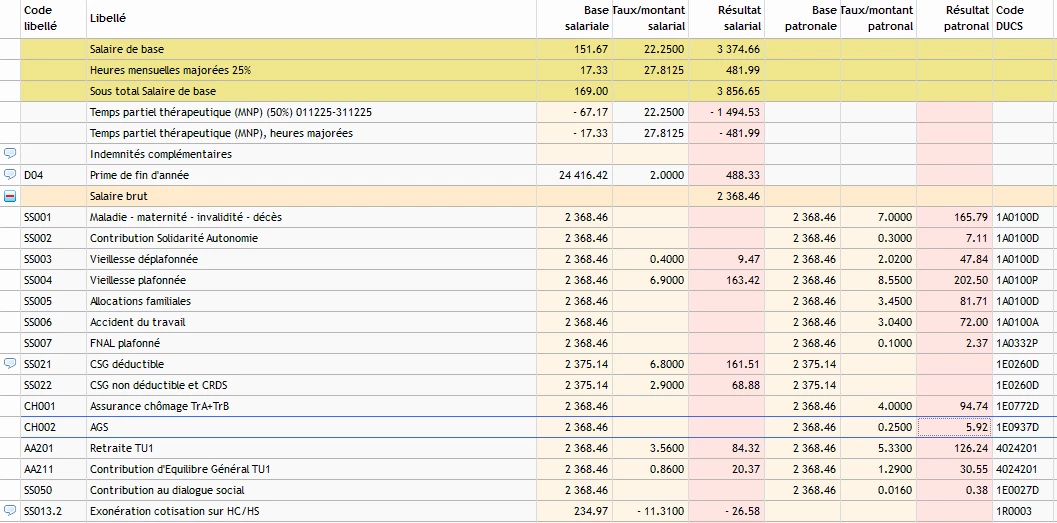Click Retraite TU1 employer rate 5.3300
1057x523 pixels.
coord(879,448)
